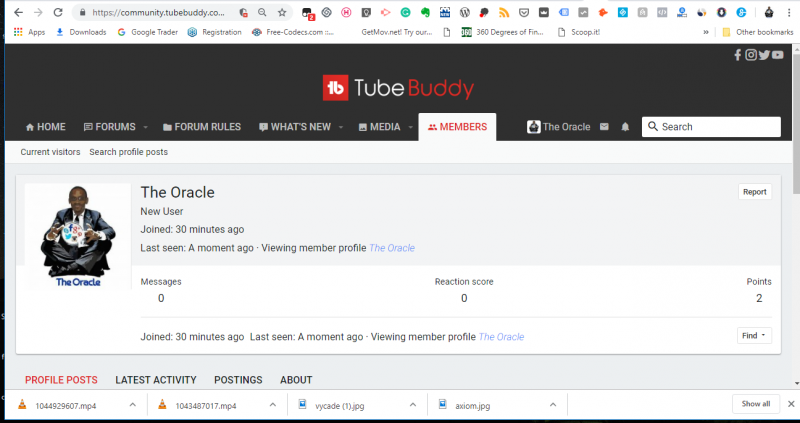Click the Show all downloads button
This screenshot has height=423, width=800.
(x=755, y=404)
